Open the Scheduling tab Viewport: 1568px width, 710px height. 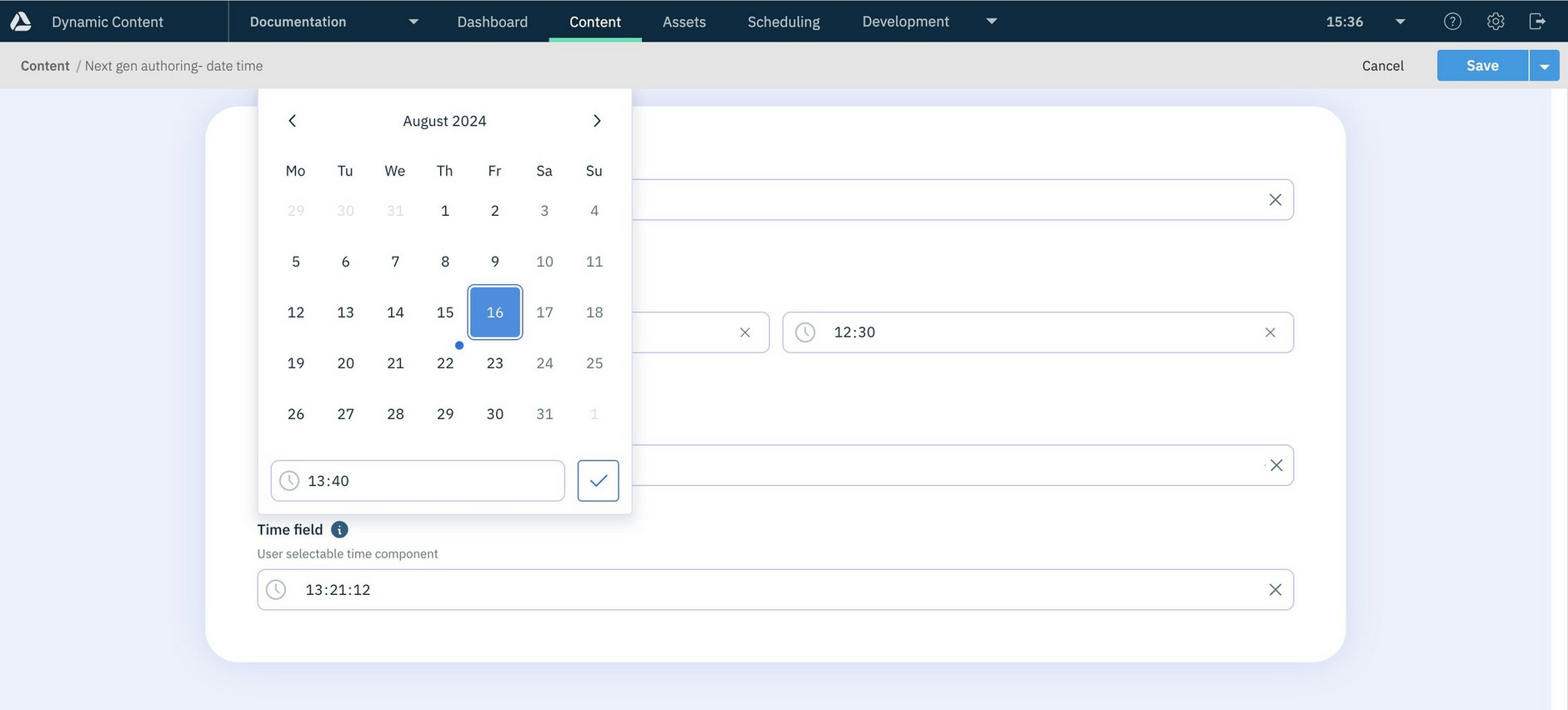point(783,22)
